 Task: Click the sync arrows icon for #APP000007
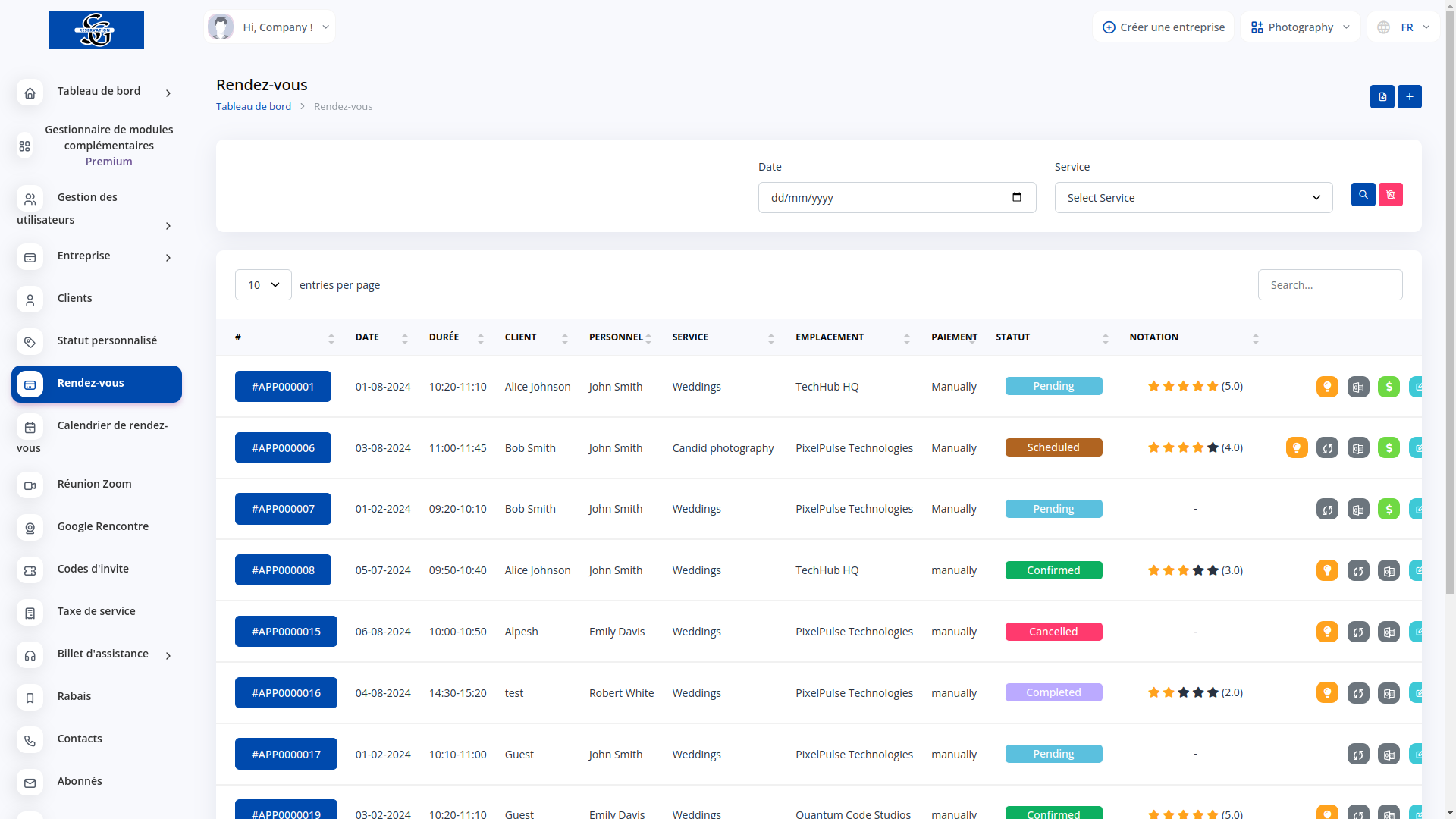(1327, 510)
